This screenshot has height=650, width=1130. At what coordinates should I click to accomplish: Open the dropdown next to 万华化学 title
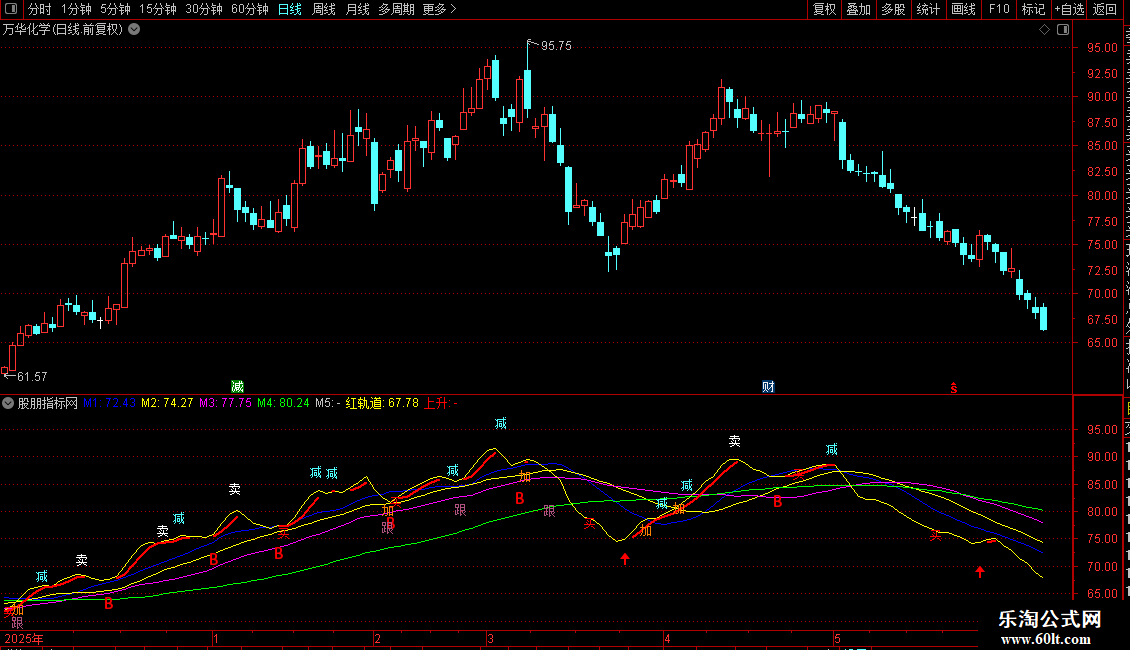pos(134,30)
